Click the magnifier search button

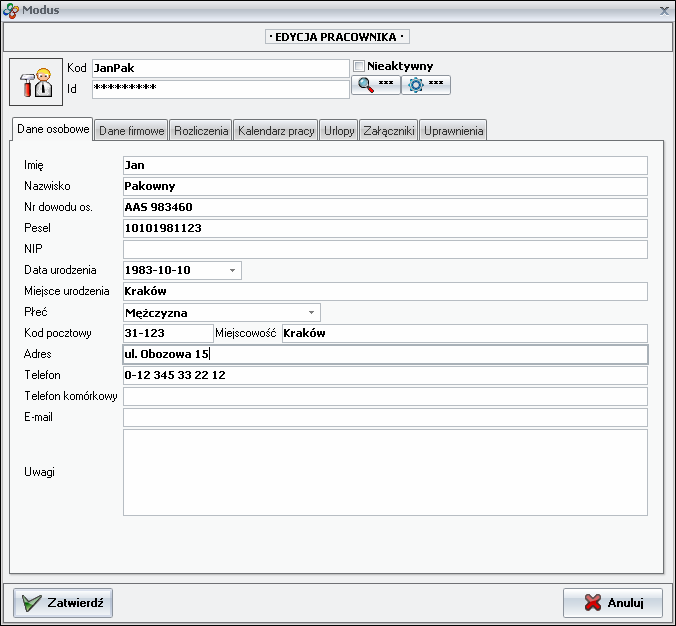point(375,86)
